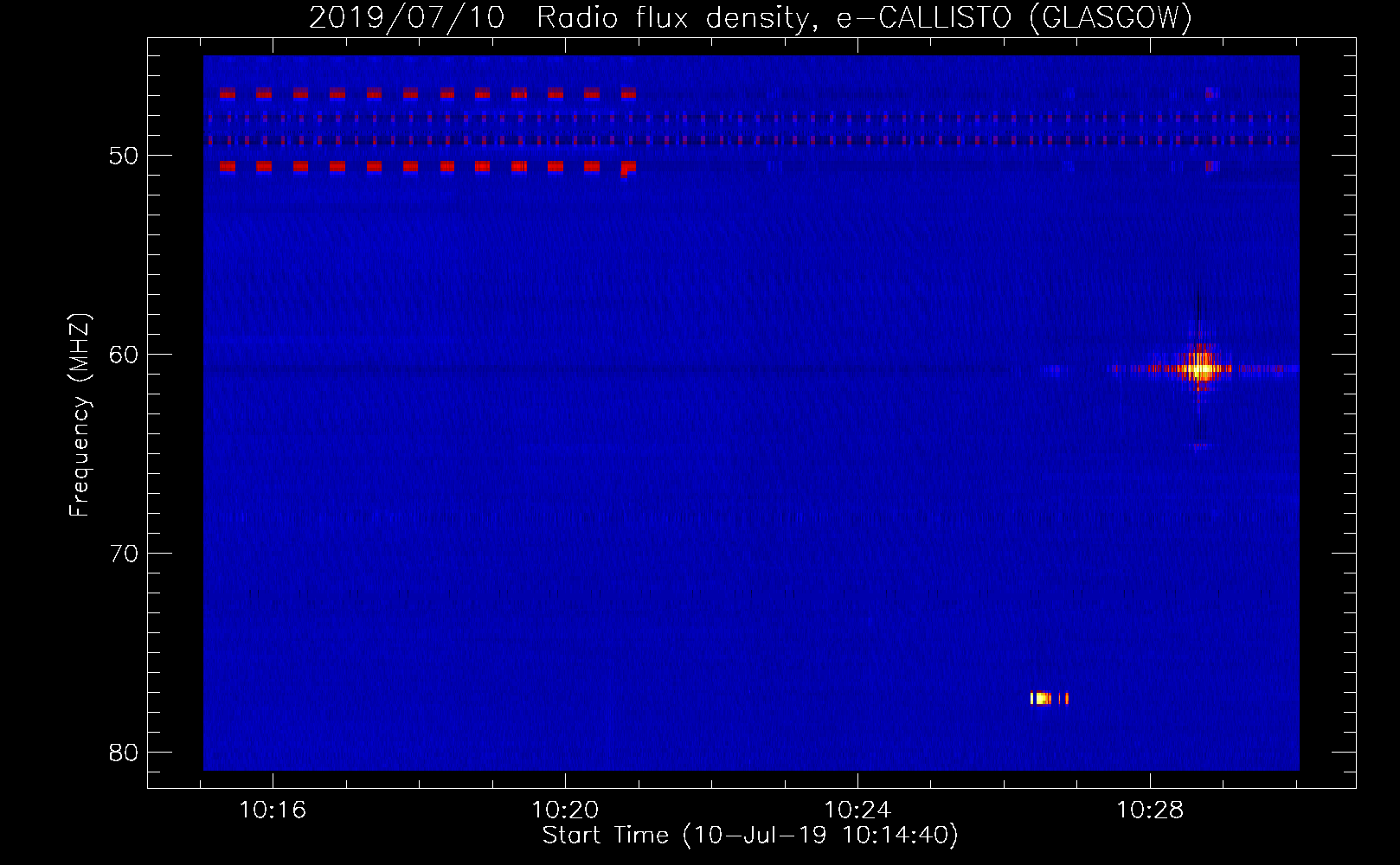Viewport: 1400px width, 865px height.
Task: Click the 60 frequency tick label
Action: pos(124,355)
